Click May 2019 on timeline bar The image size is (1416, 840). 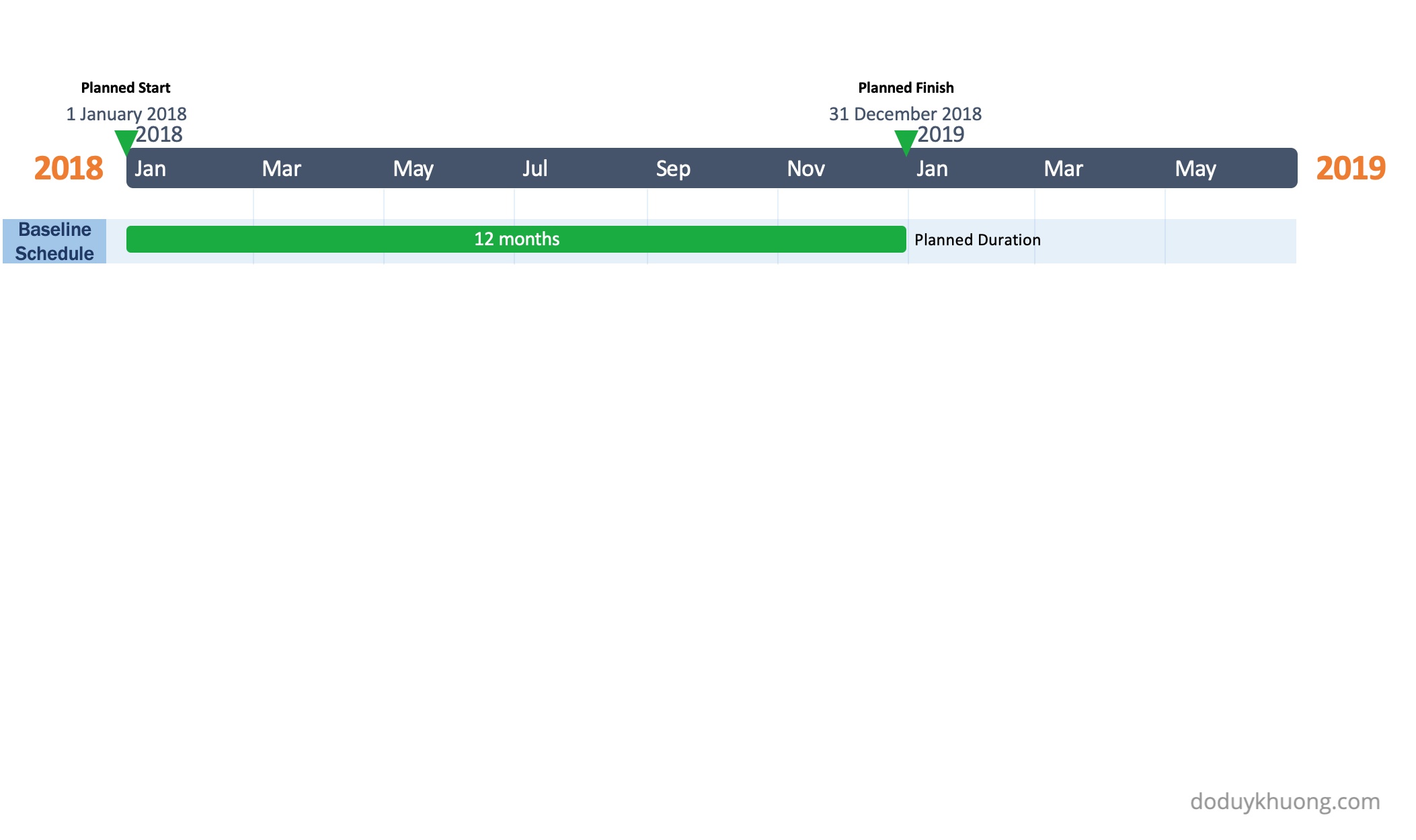(x=1195, y=169)
